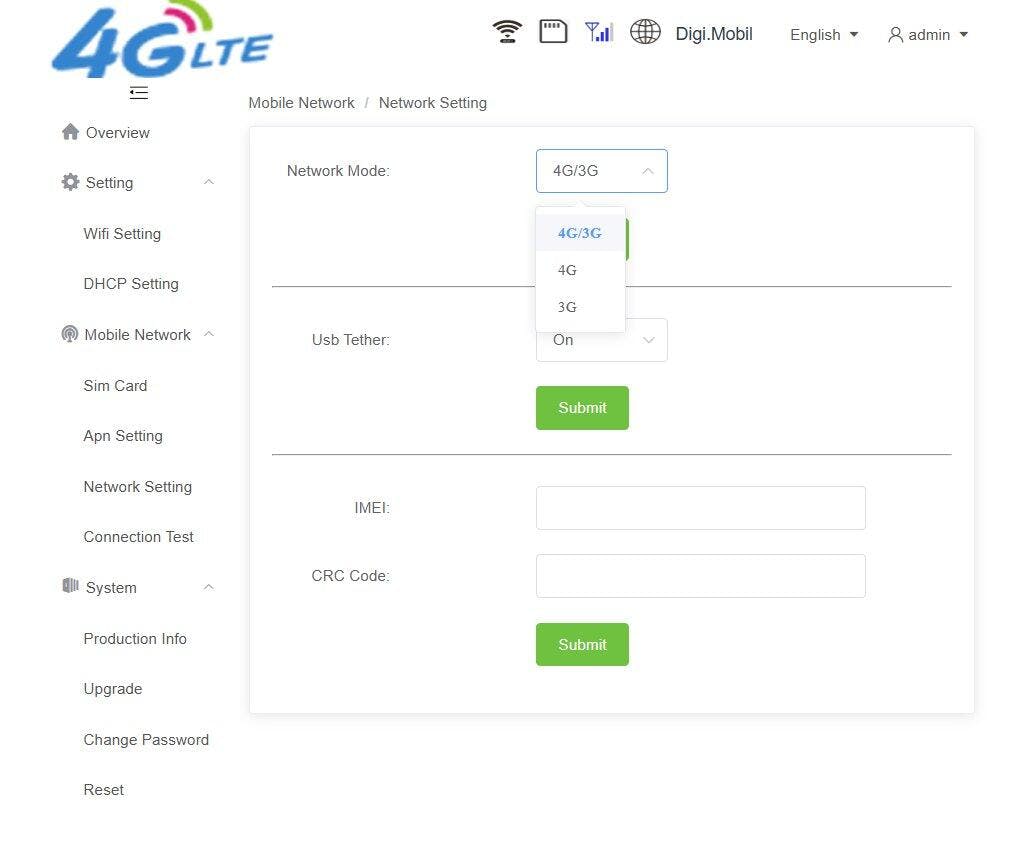Select 3G option in Network Mode list
The height and width of the screenshot is (861, 1024).
click(x=567, y=307)
